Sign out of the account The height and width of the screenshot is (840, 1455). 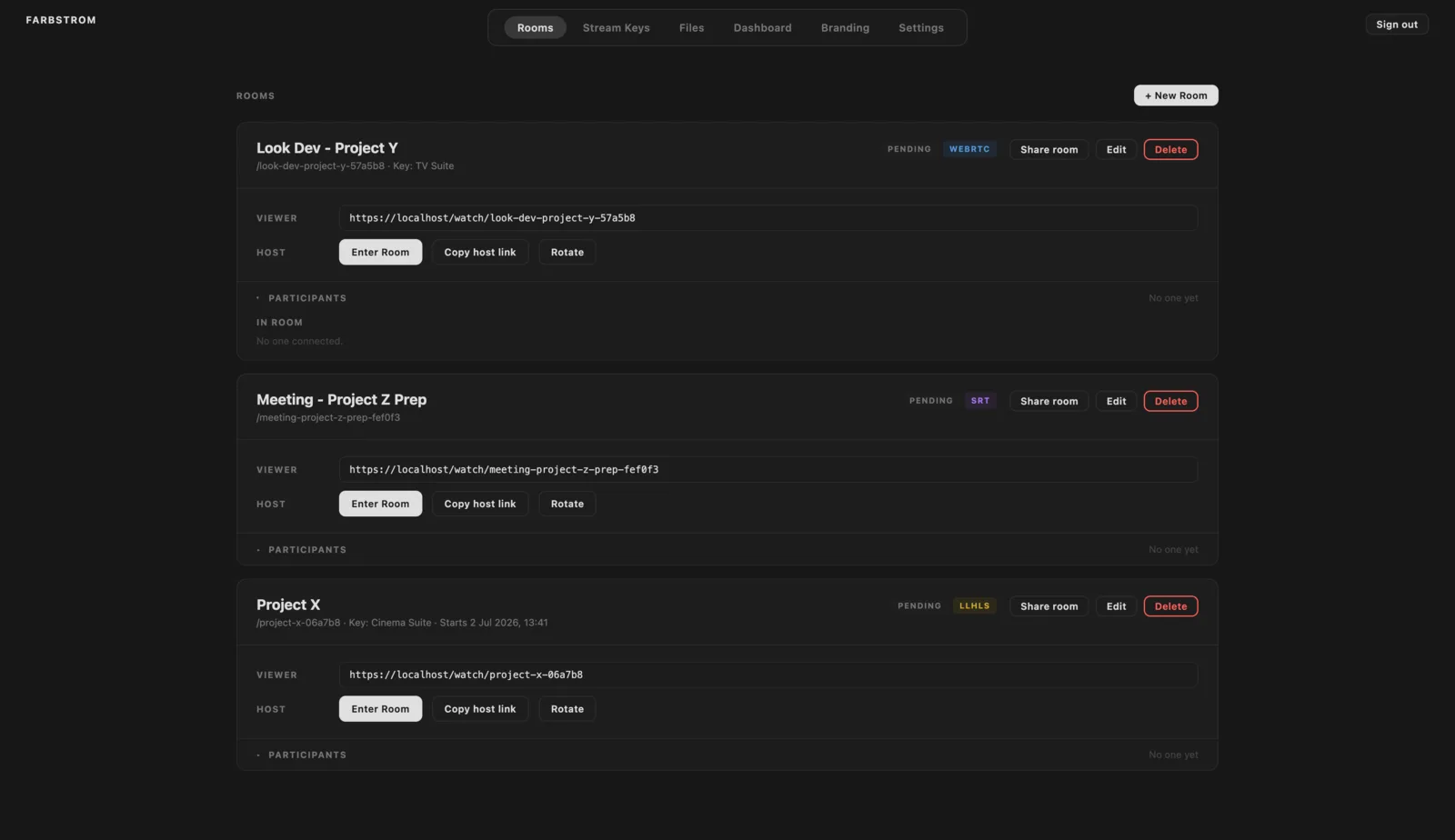tap(1397, 25)
